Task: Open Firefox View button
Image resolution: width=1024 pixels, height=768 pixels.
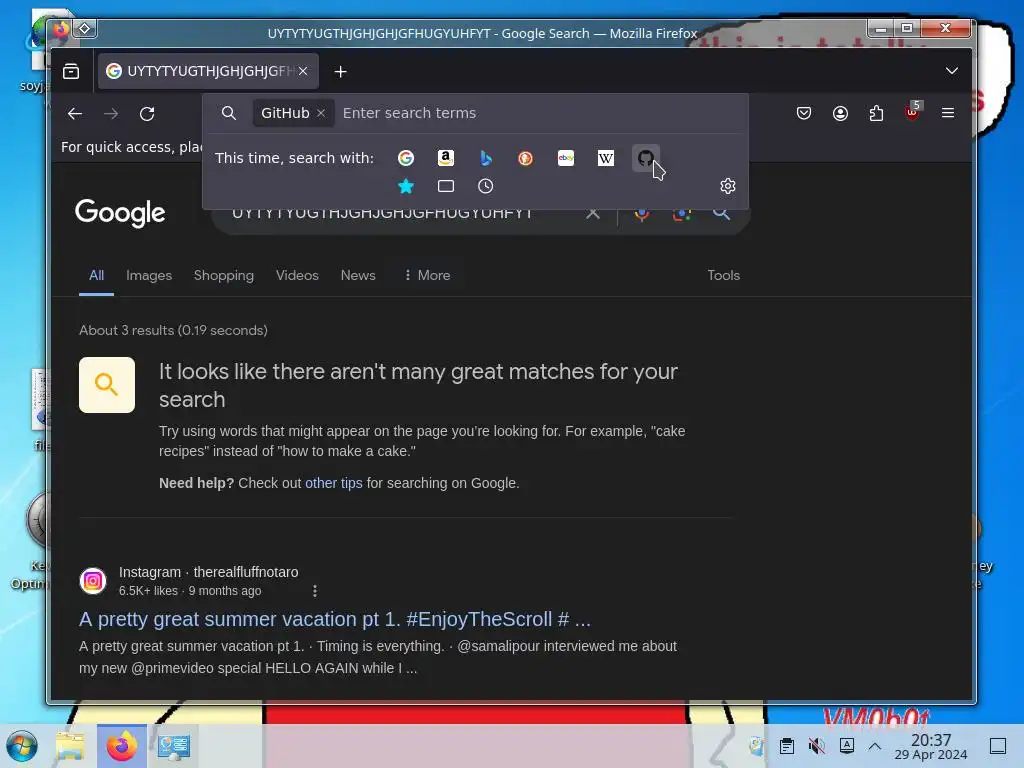Action: [71, 71]
